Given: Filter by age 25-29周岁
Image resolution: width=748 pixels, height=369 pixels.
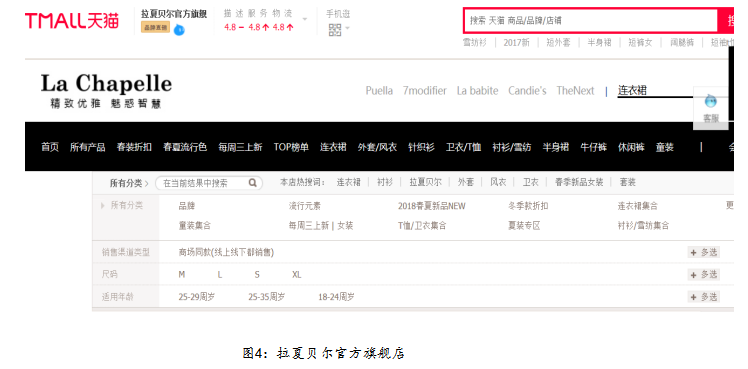Looking at the screenshot, I should tap(197, 297).
